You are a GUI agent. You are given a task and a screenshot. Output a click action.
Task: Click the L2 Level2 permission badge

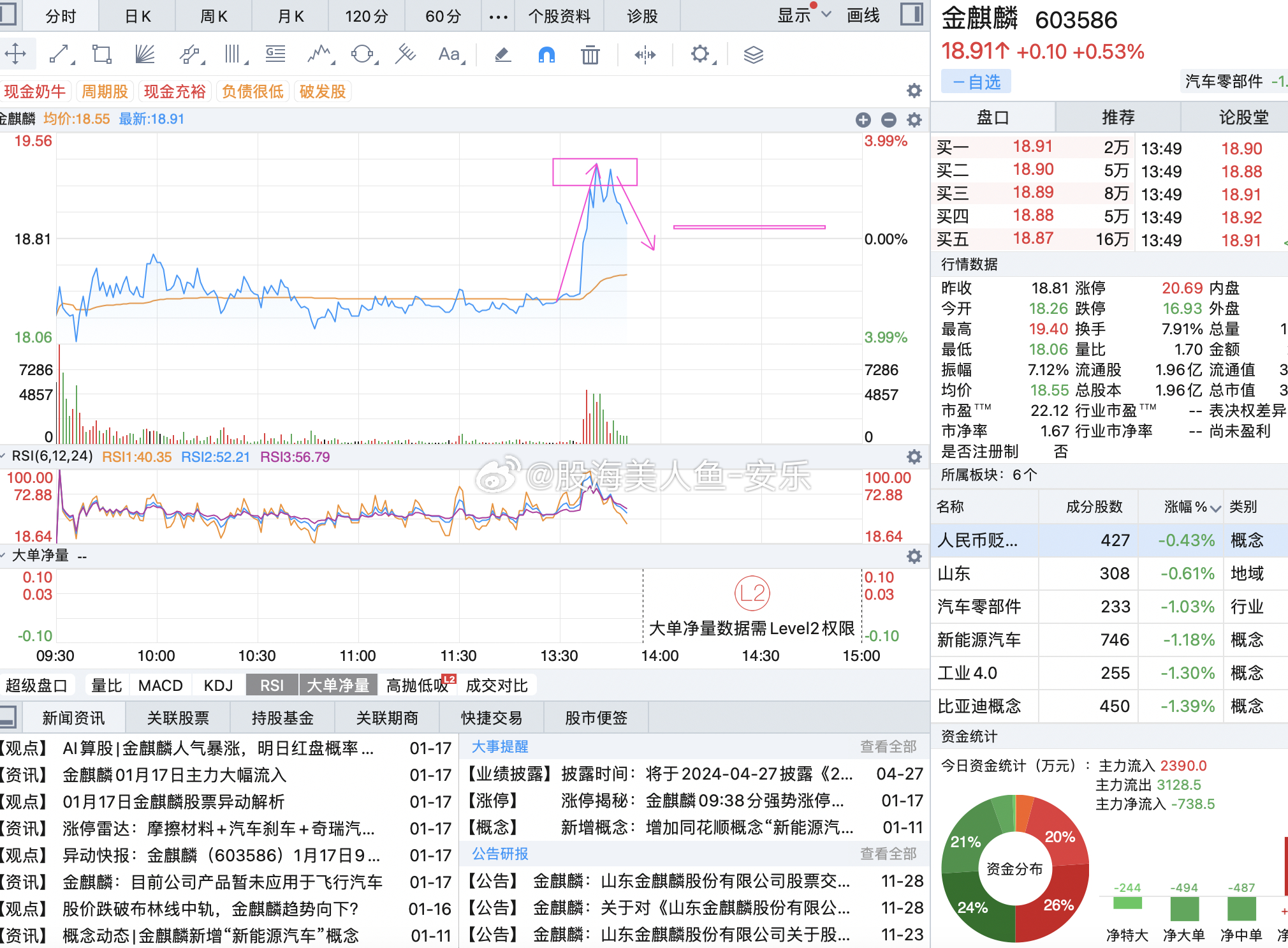pyautogui.click(x=752, y=593)
